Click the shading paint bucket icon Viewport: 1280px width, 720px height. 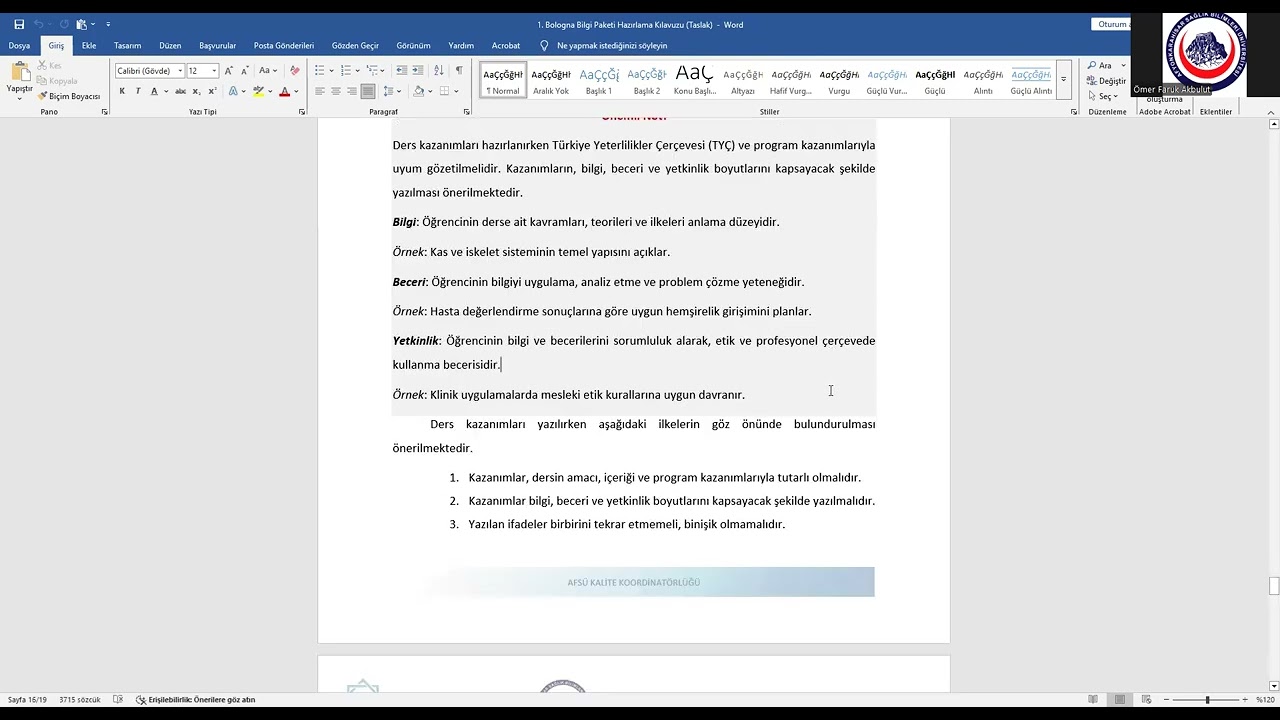[x=420, y=91]
